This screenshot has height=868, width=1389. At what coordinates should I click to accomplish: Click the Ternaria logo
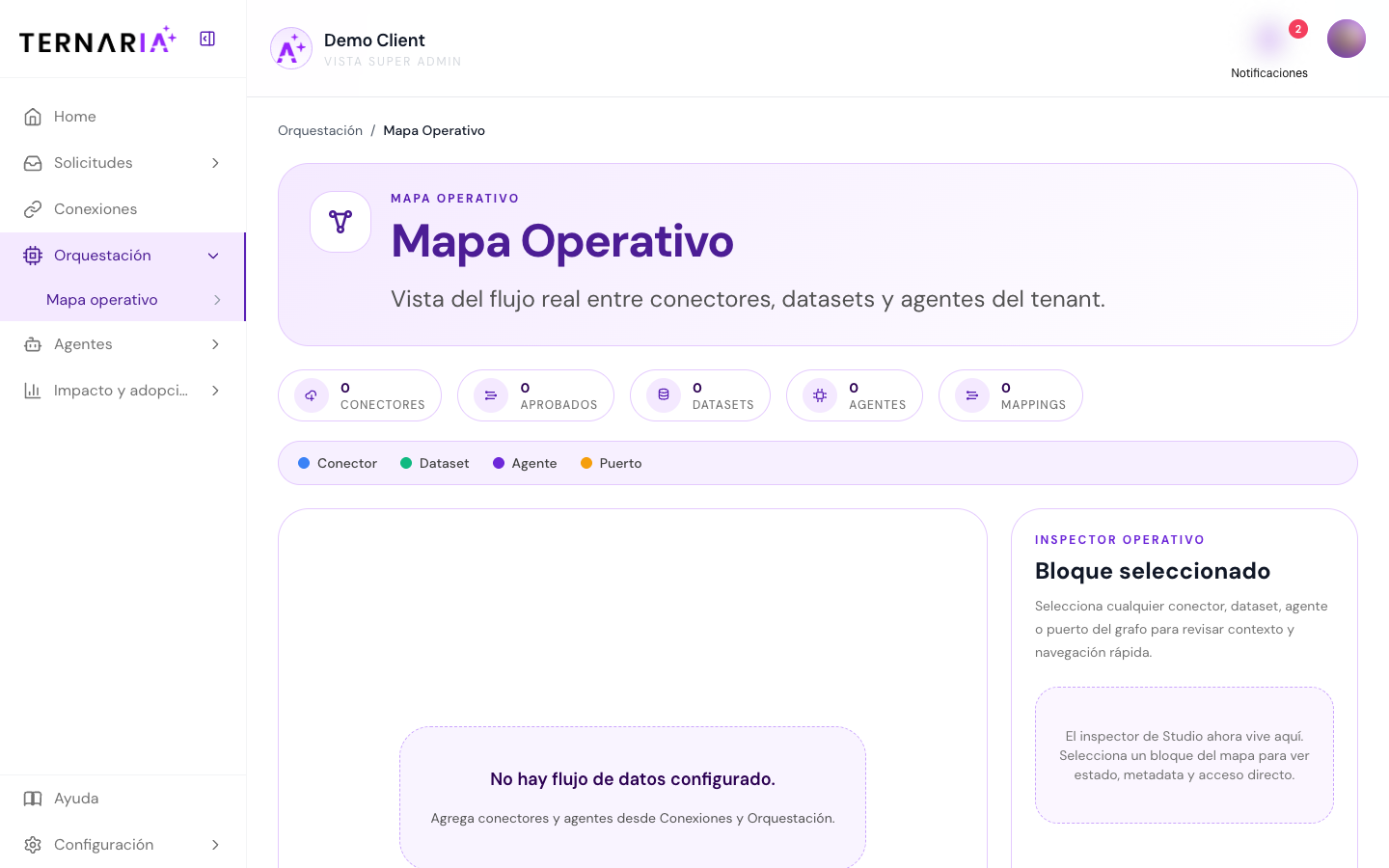[97, 40]
